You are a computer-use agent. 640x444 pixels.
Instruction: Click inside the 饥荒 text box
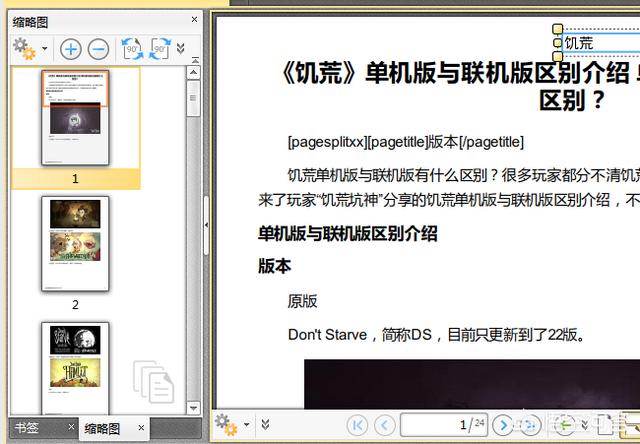[601, 43]
